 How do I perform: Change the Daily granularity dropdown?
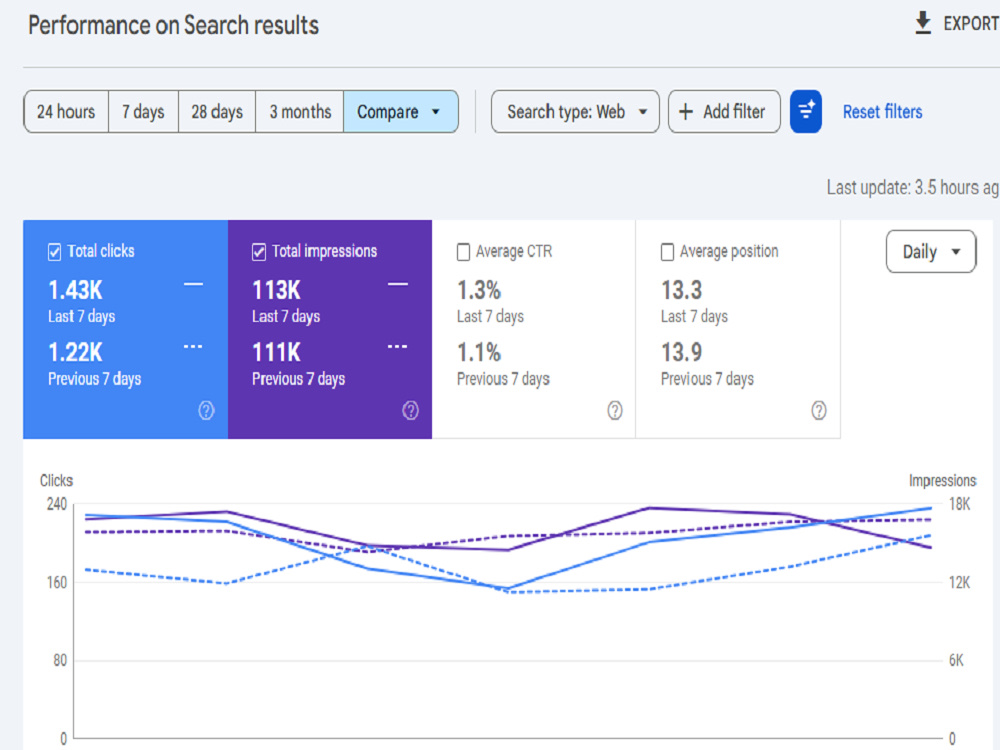coord(930,252)
